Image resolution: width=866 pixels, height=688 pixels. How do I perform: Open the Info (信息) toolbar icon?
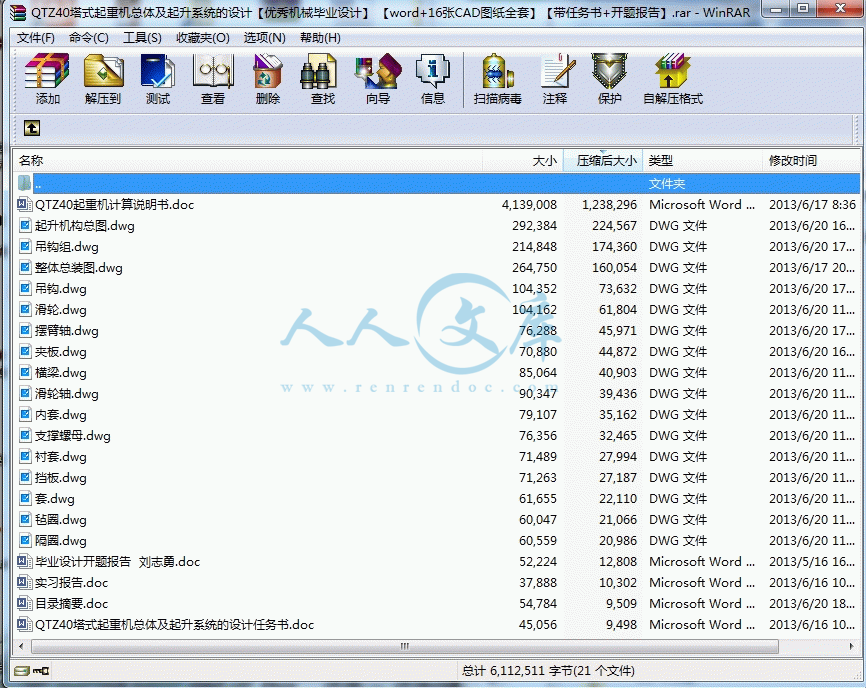point(432,71)
